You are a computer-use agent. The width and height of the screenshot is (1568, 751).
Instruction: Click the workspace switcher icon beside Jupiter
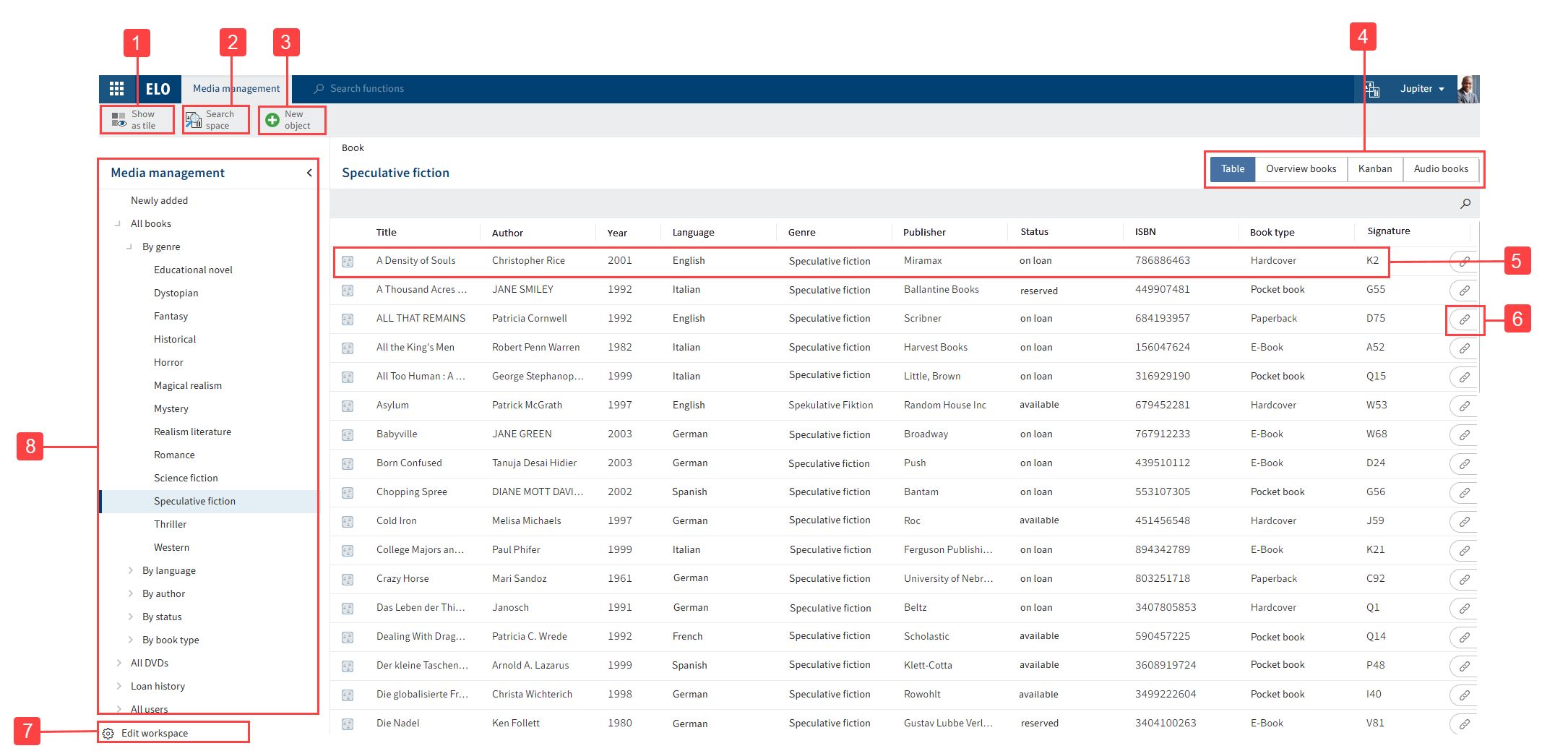[1372, 88]
